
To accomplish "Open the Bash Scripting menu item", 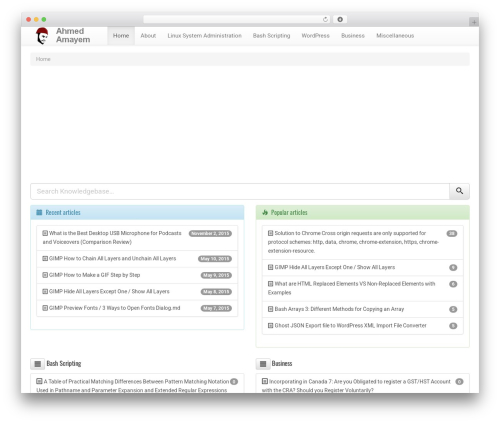I will click(271, 36).
